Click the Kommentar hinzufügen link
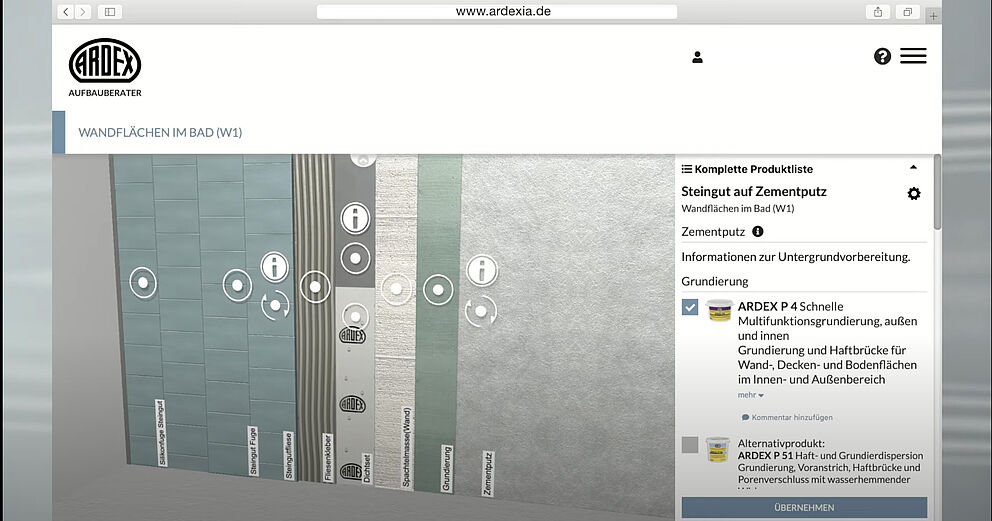992x521 pixels. tap(787, 417)
